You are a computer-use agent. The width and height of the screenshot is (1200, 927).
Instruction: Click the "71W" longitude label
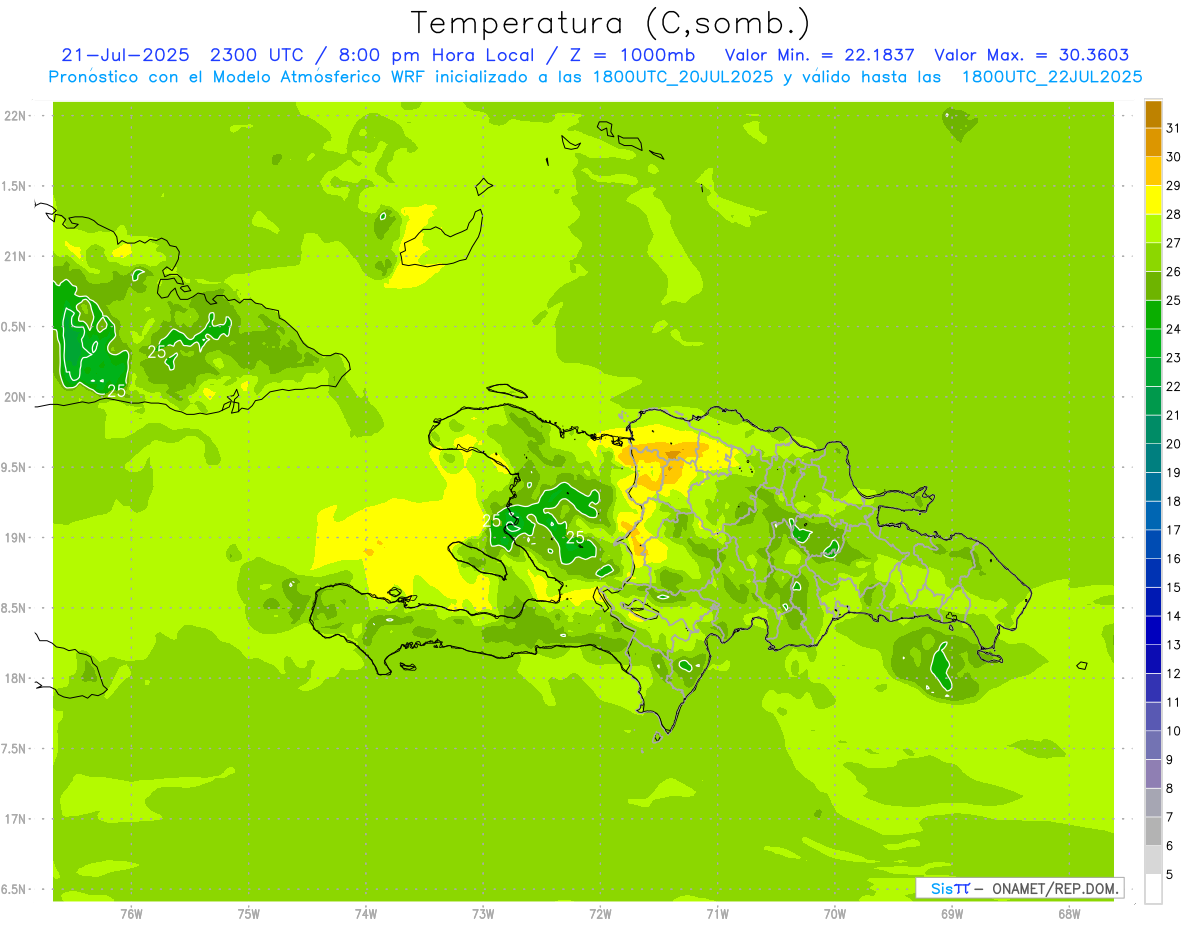click(x=717, y=914)
